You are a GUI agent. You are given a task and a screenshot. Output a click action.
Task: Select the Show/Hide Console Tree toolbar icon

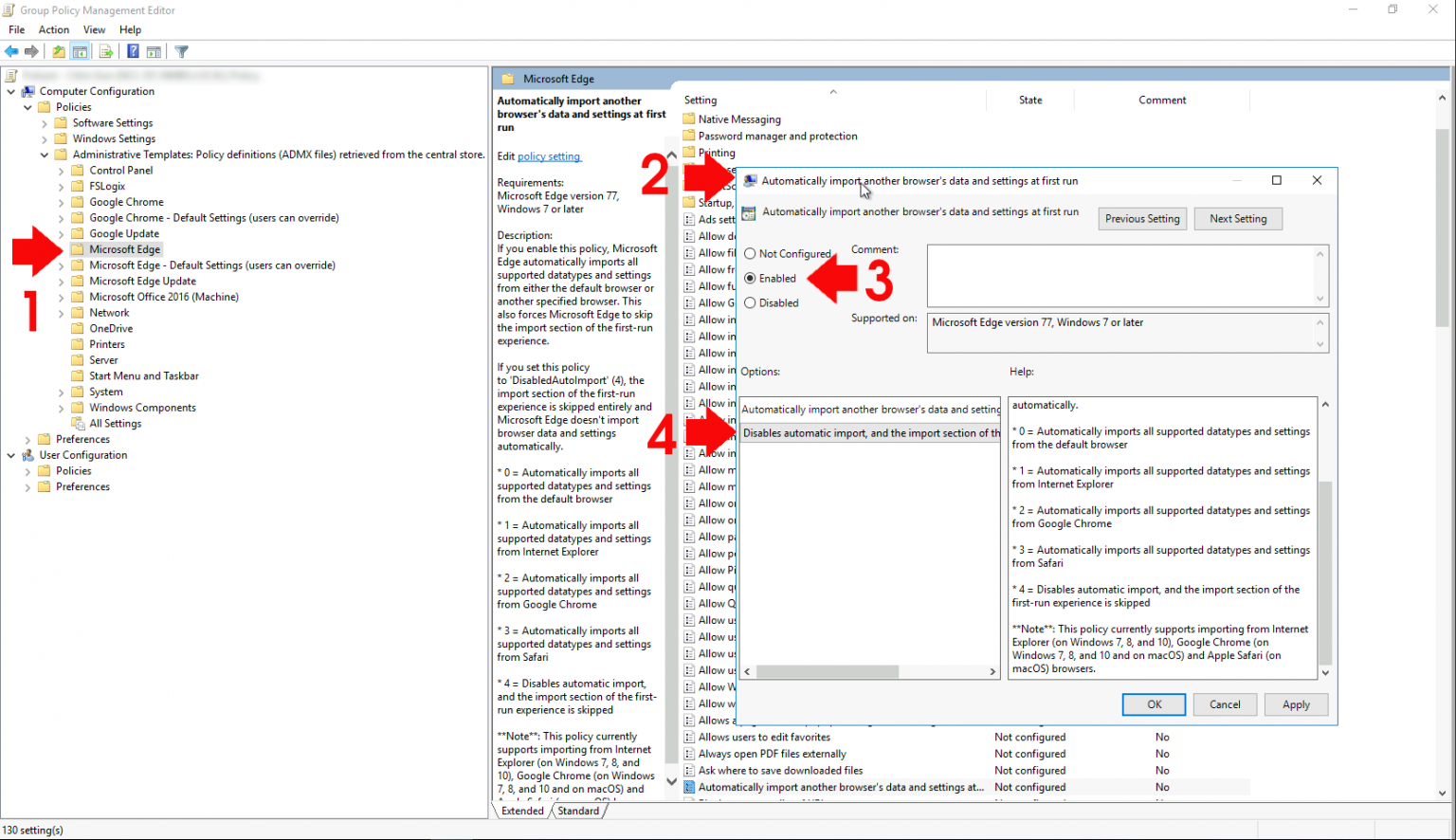(x=81, y=51)
